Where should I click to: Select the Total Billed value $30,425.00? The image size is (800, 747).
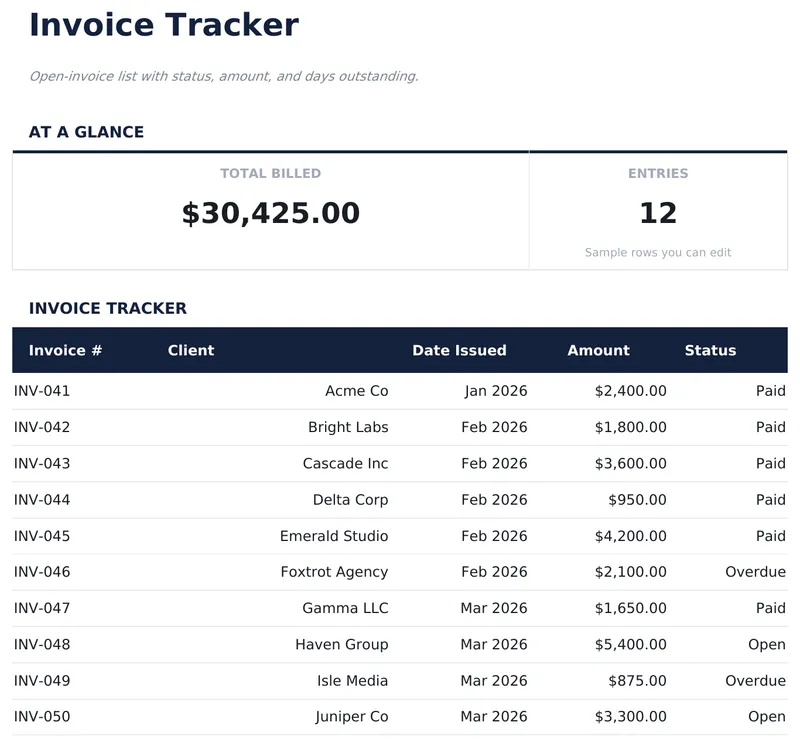271,213
